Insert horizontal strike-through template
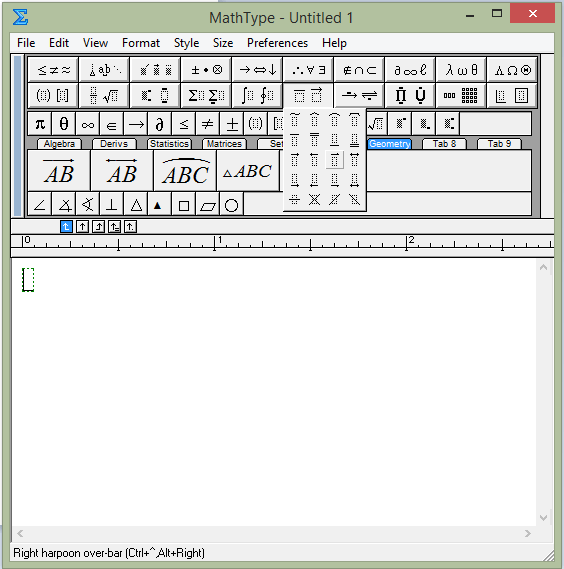Image resolution: width=564 pixels, height=569 pixels. [295, 200]
